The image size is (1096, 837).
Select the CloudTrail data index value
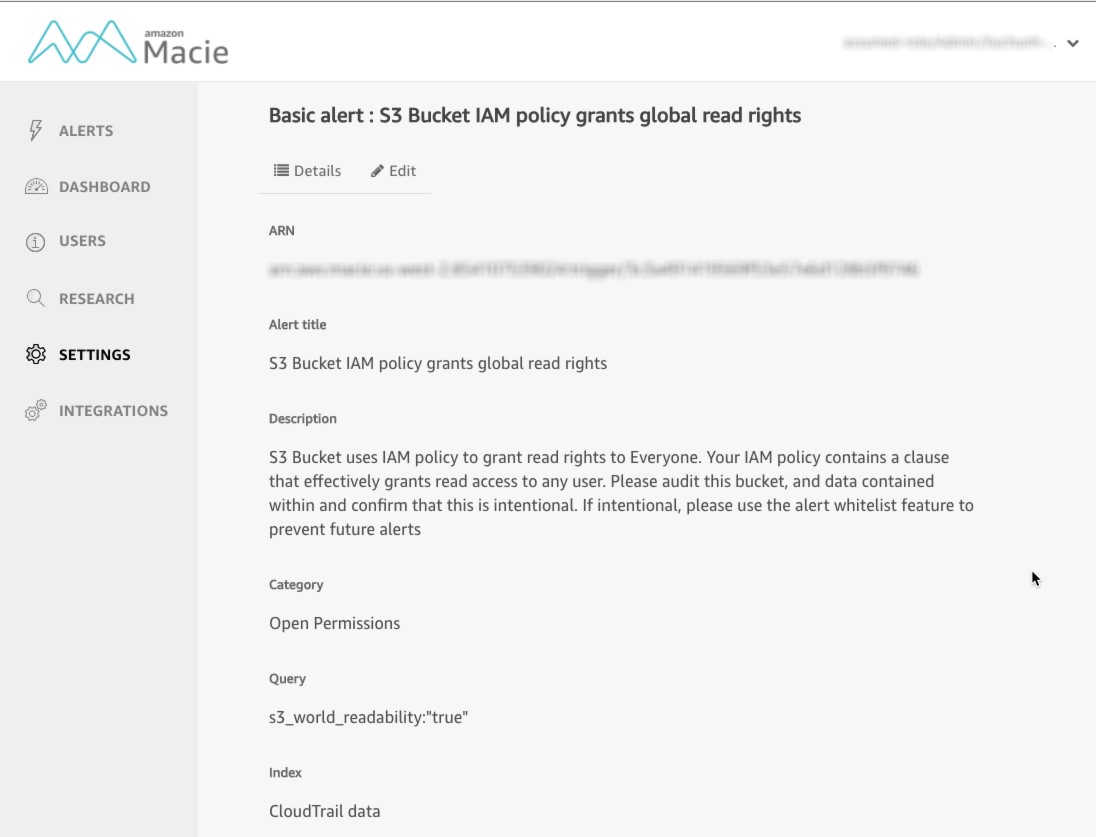point(325,811)
